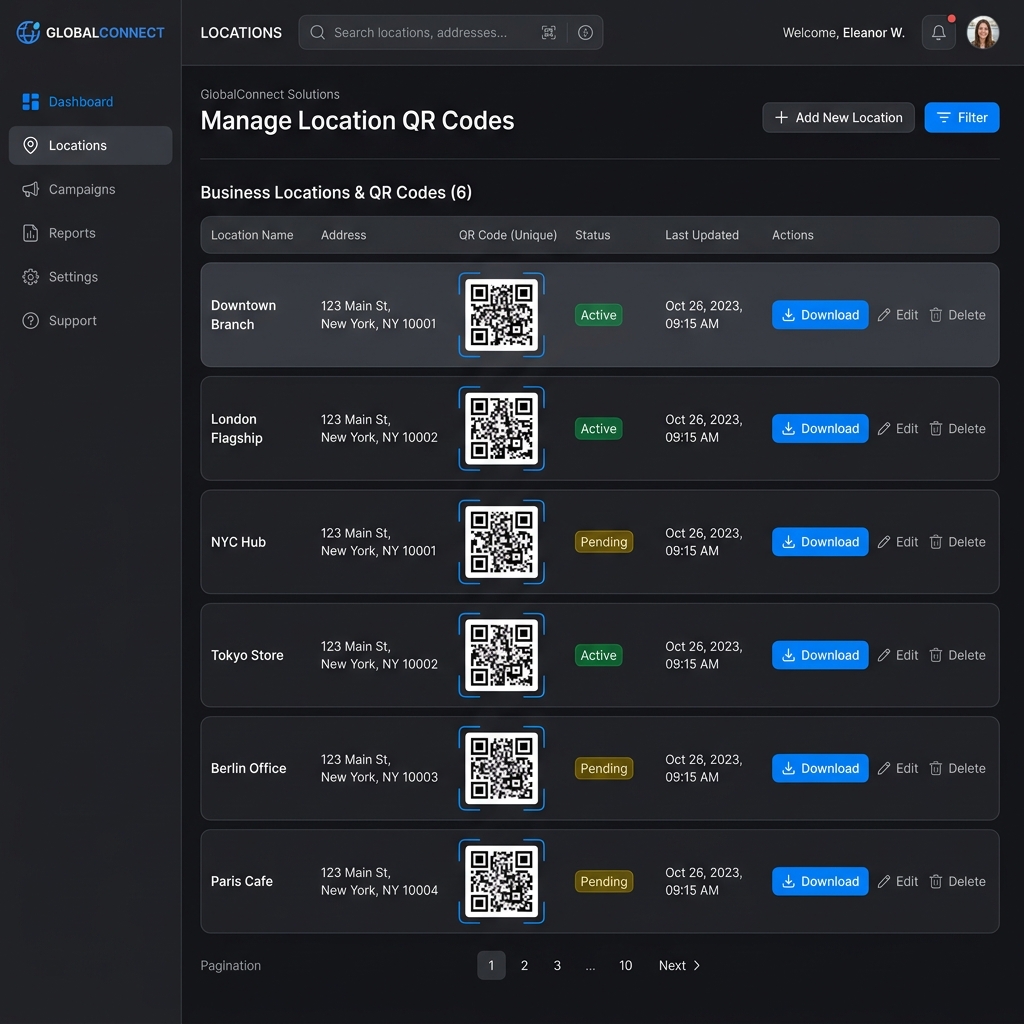Screen dimensions: 1024x1024
Task: Click the Address column header
Action: point(344,235)
